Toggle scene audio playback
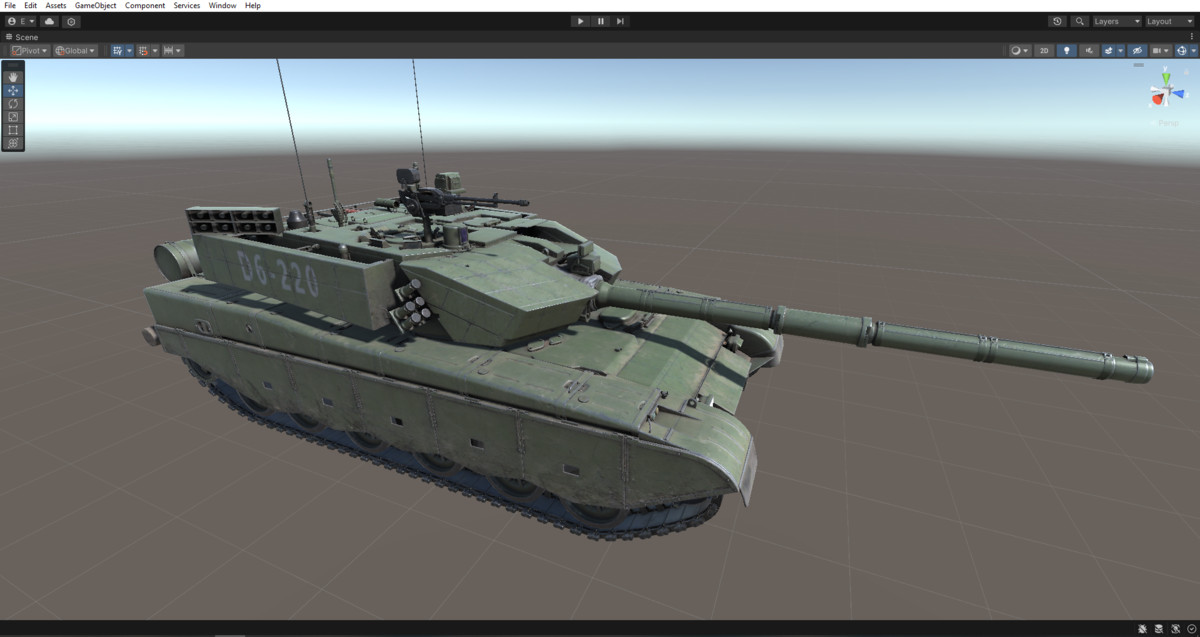Screen dimensions: 1200x637 pos(1089,50)
